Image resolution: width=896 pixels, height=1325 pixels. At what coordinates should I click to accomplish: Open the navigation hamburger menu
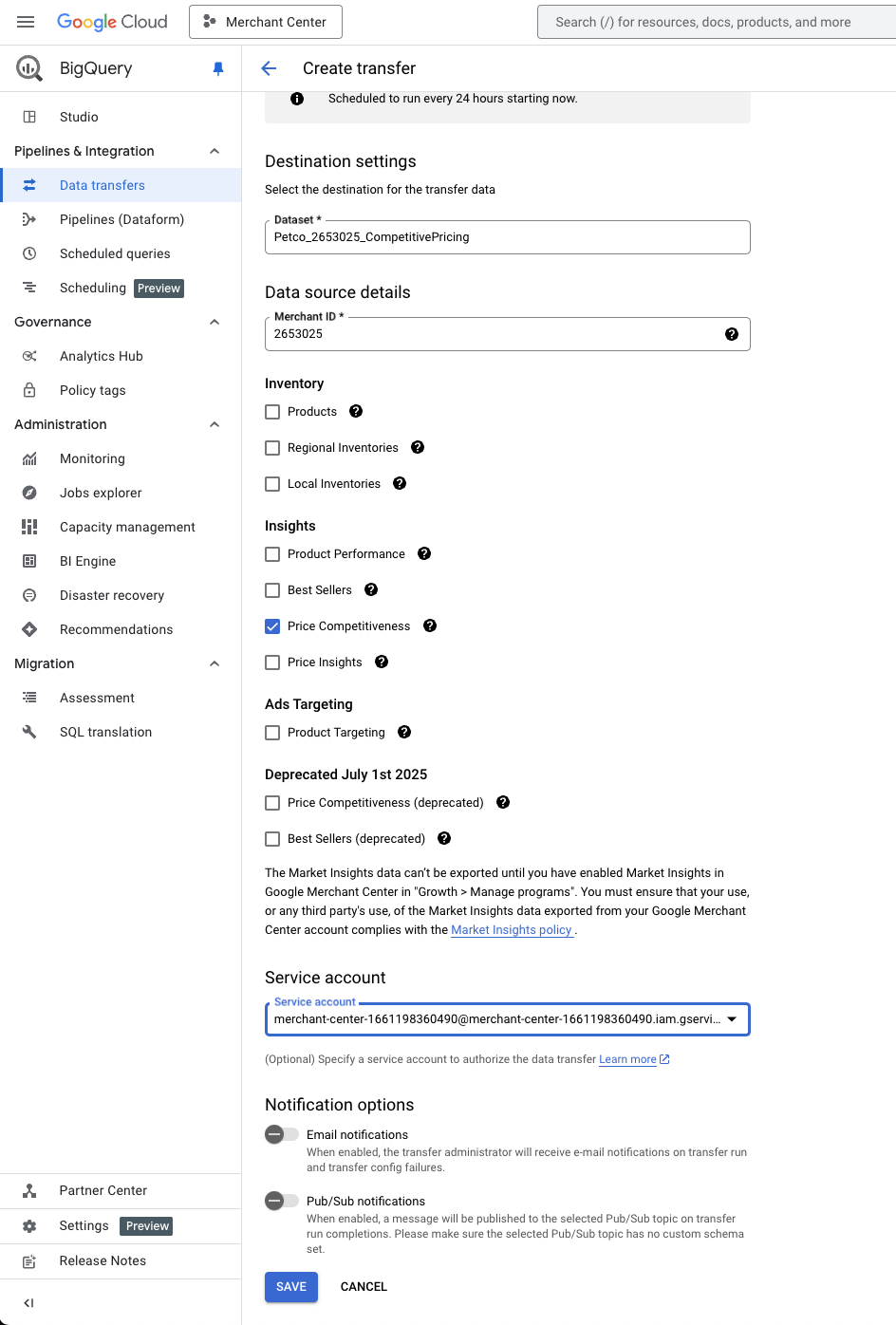click(x=25, y=21)
